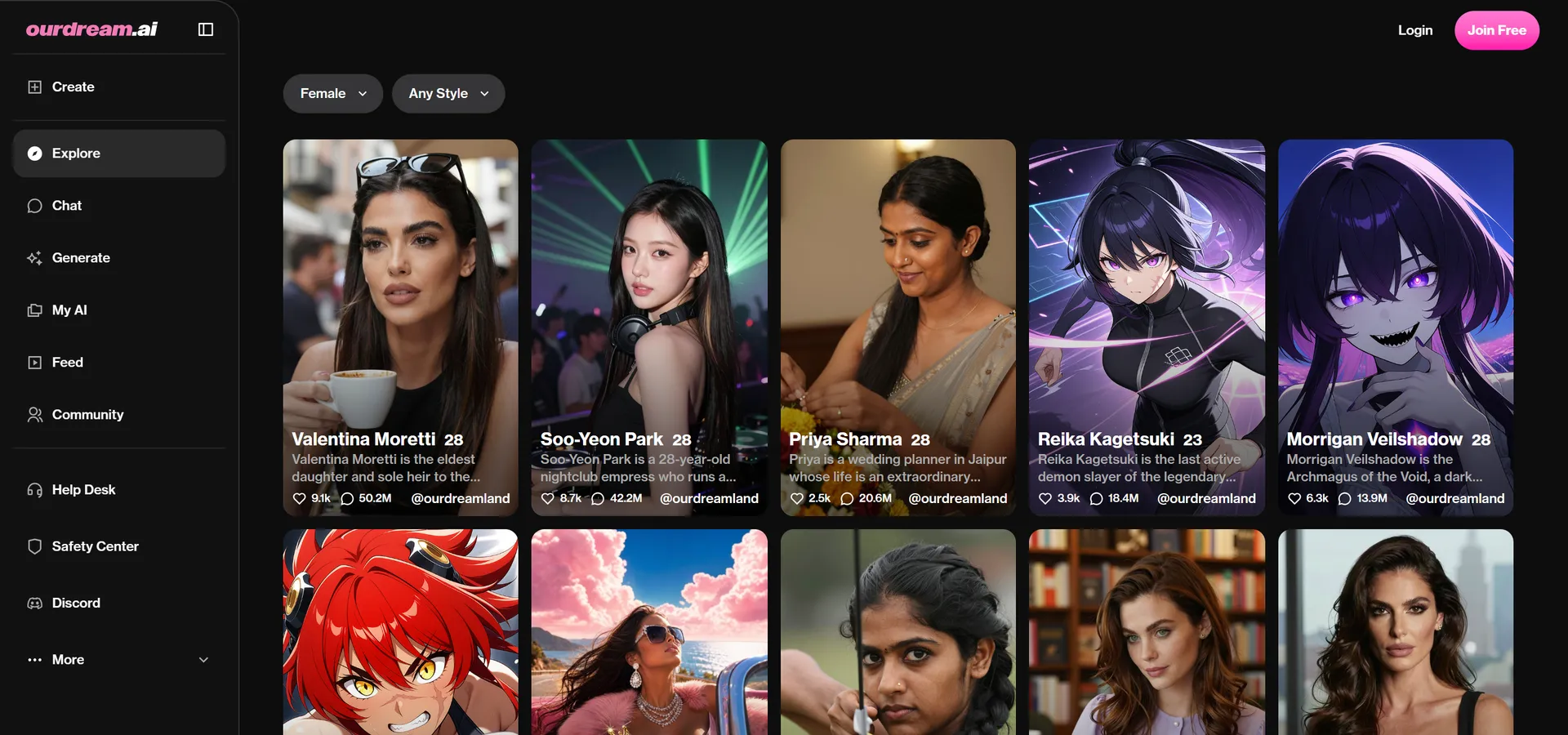Click the Feed play icon
The width and height of the screenshot is (1568, 735).
coord(34,363)
